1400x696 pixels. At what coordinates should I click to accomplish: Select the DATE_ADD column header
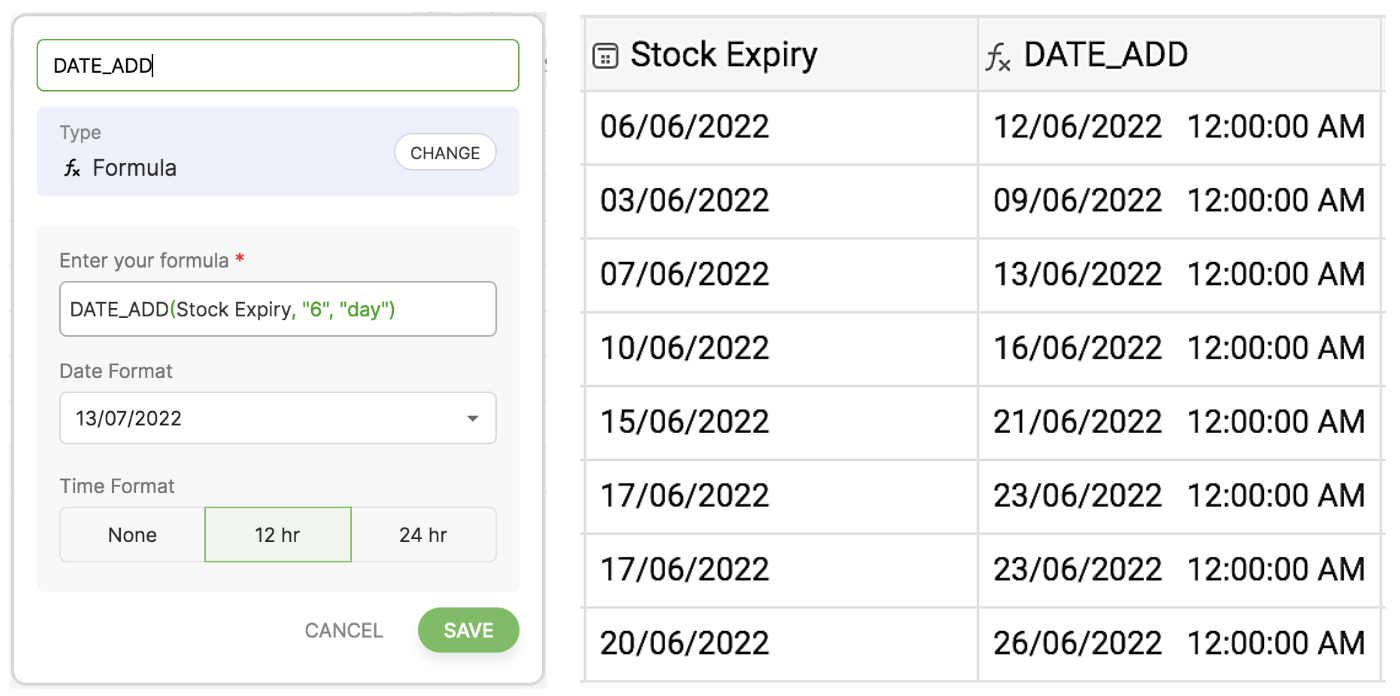pyautogui.click(x=1106, y=56)
